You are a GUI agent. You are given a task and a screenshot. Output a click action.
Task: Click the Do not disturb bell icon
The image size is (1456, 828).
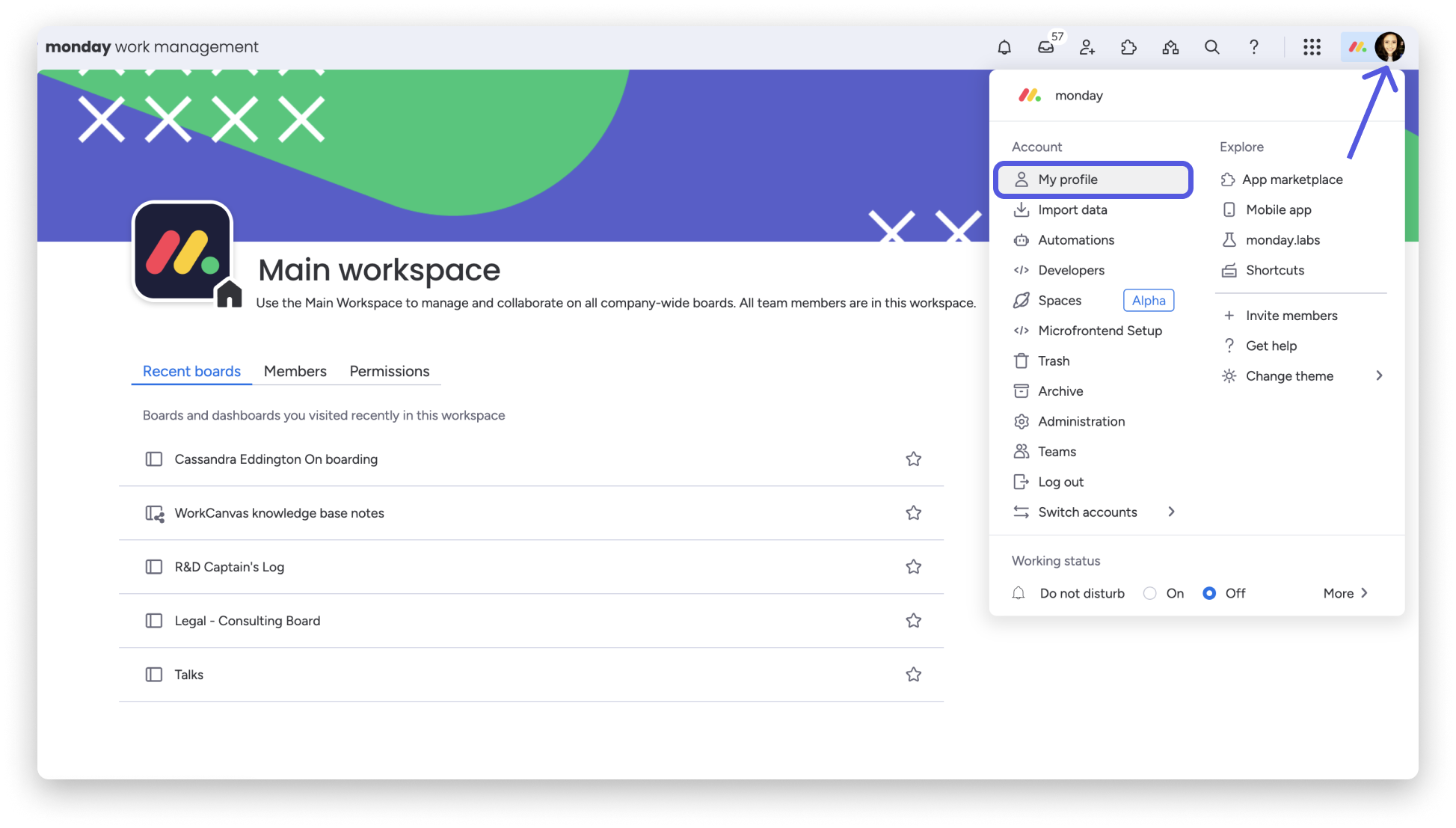1019,593
